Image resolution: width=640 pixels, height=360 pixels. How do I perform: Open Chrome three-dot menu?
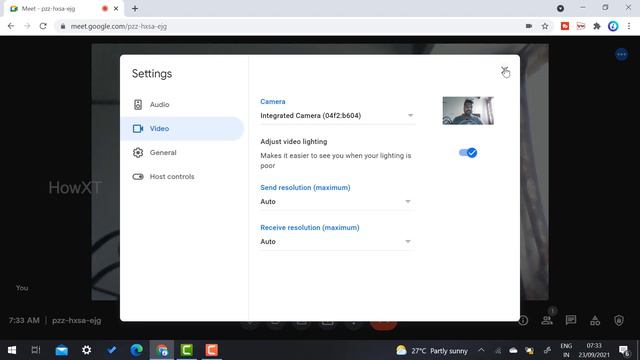(x=629, y=26)
